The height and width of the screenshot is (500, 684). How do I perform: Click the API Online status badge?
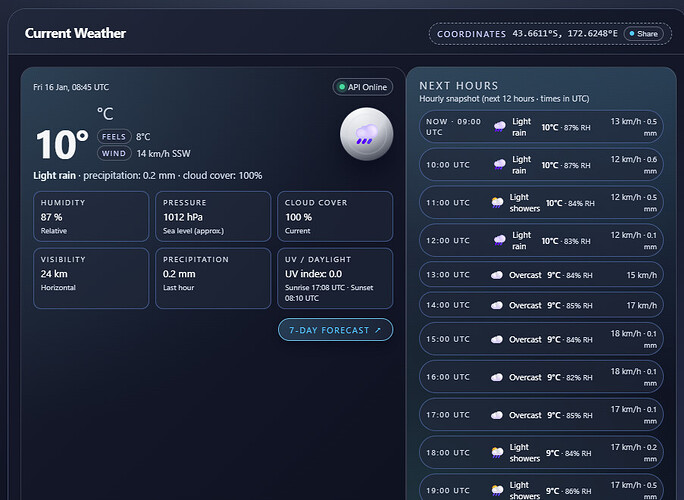pos(362,87)
